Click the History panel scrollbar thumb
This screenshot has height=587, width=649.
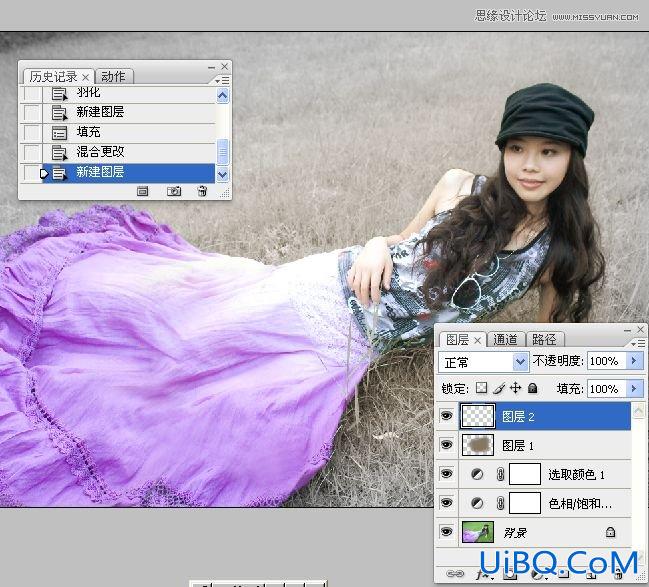click(223, 152)
